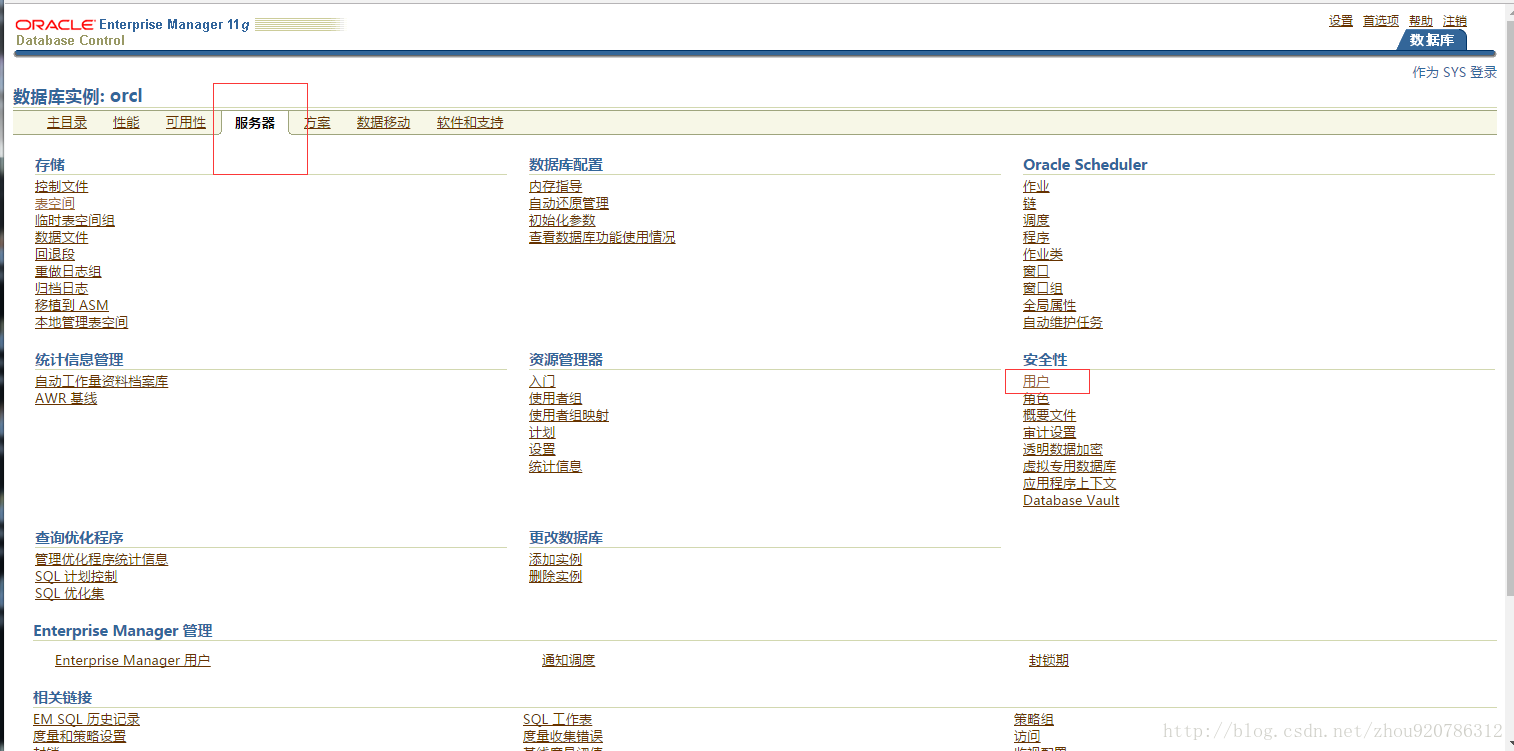Open the 应用程序上下文 link

[1070, 484]
